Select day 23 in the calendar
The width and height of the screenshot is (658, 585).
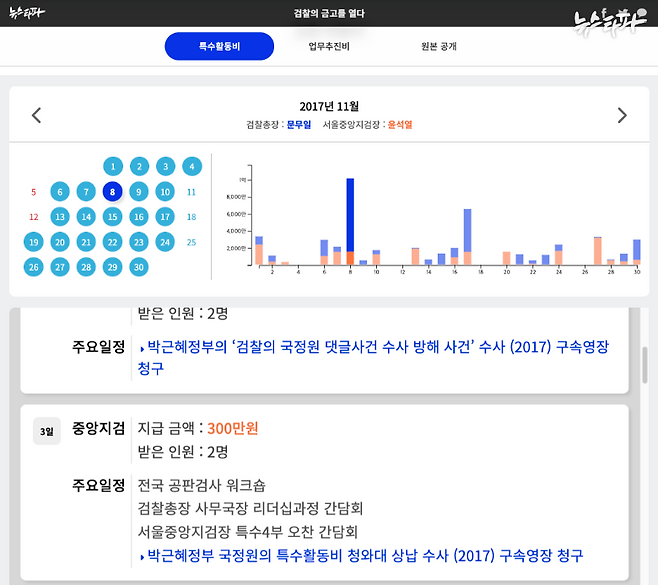click(x=138, y=242)
